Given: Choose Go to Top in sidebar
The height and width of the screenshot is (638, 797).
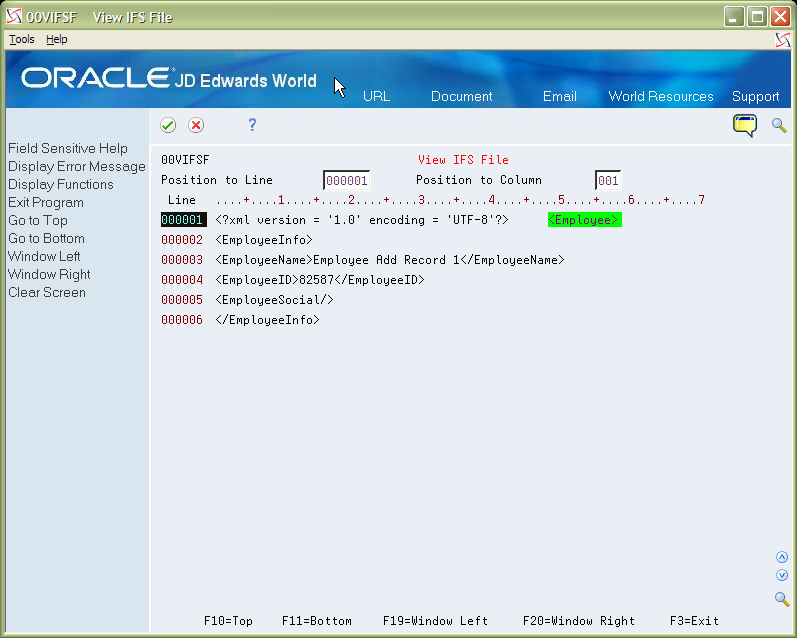Looking at the screenshot, I should [38, 221].
